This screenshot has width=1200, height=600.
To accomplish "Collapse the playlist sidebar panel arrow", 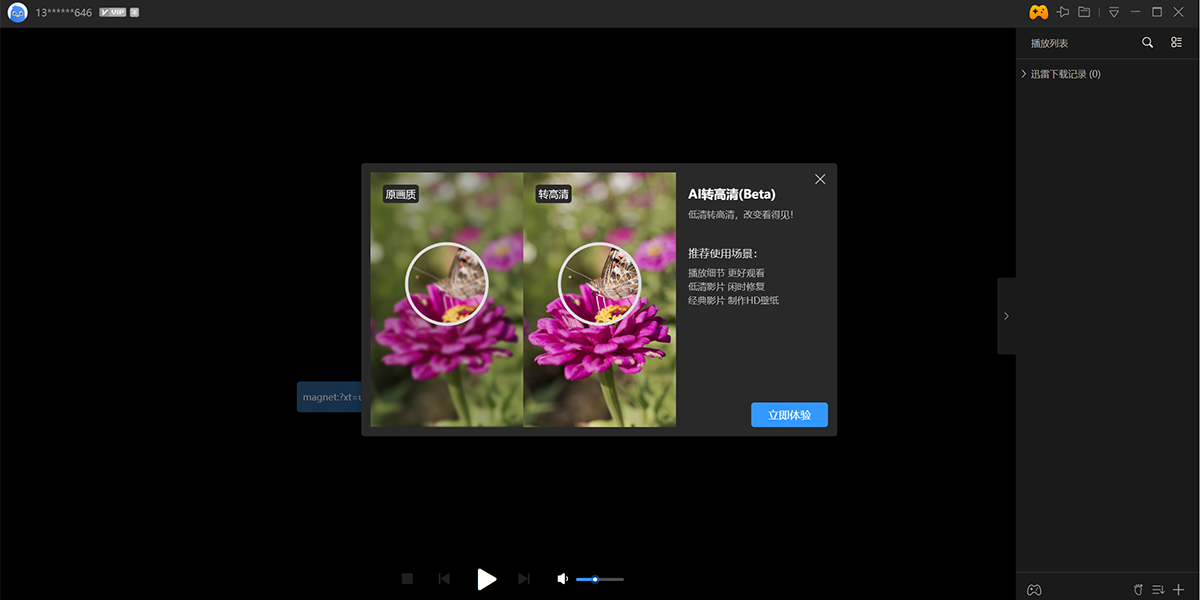I will tap(1006, 316).
